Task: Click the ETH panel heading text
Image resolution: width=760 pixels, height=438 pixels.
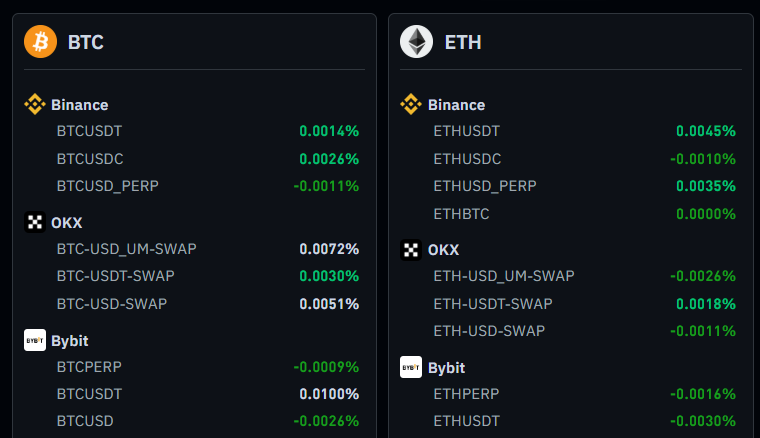Action: click(x=463, y=42)
